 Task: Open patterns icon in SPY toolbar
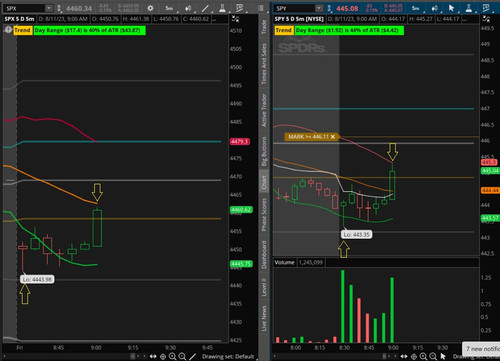[486, 8]
